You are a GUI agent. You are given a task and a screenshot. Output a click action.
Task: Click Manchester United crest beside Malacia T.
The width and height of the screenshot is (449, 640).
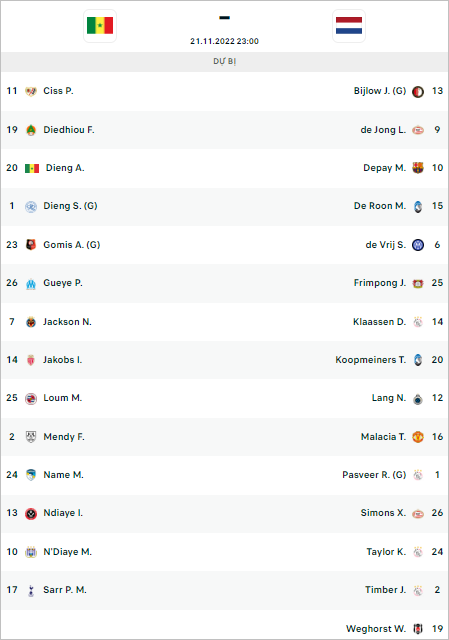click(418, 437)
